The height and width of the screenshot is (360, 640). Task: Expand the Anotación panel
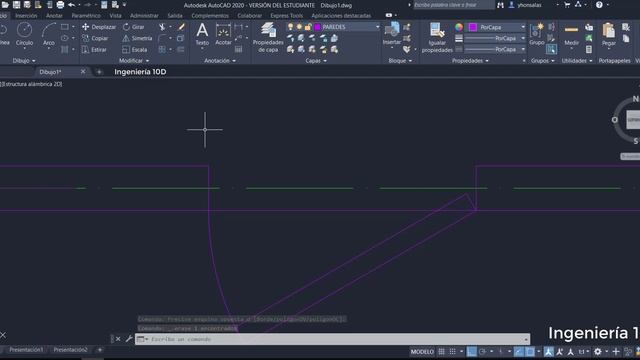pyautogui.click(x=220, y=60)
